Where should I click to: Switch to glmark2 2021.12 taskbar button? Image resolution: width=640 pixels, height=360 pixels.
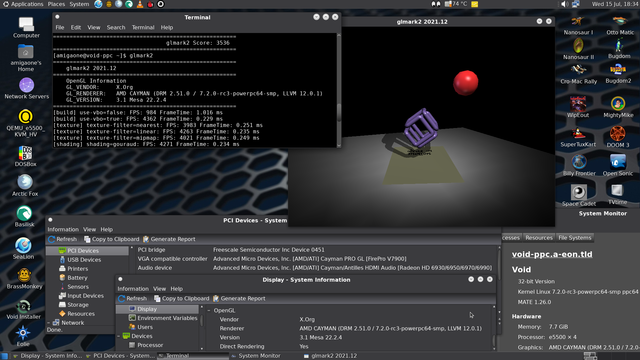click(x=330, y=356)
